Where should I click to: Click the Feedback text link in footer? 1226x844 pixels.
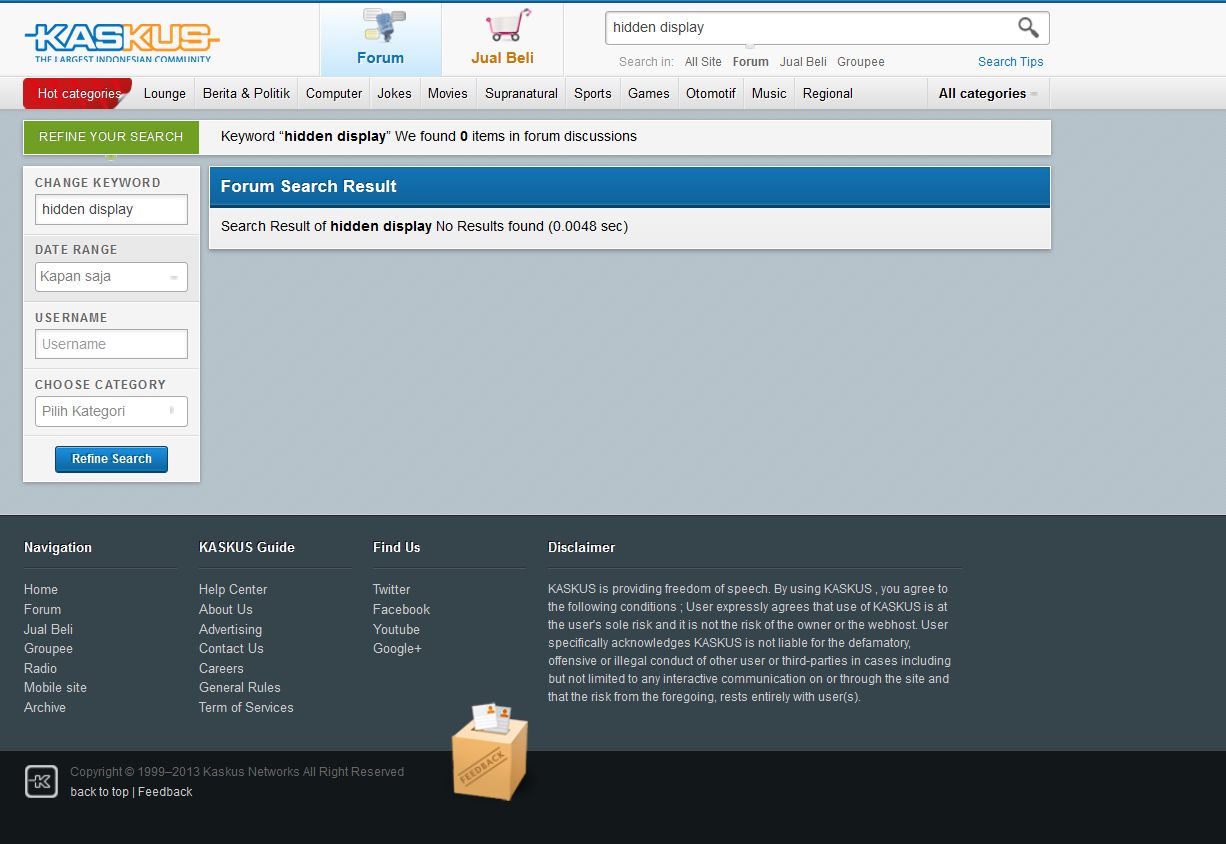click(165, 792)
